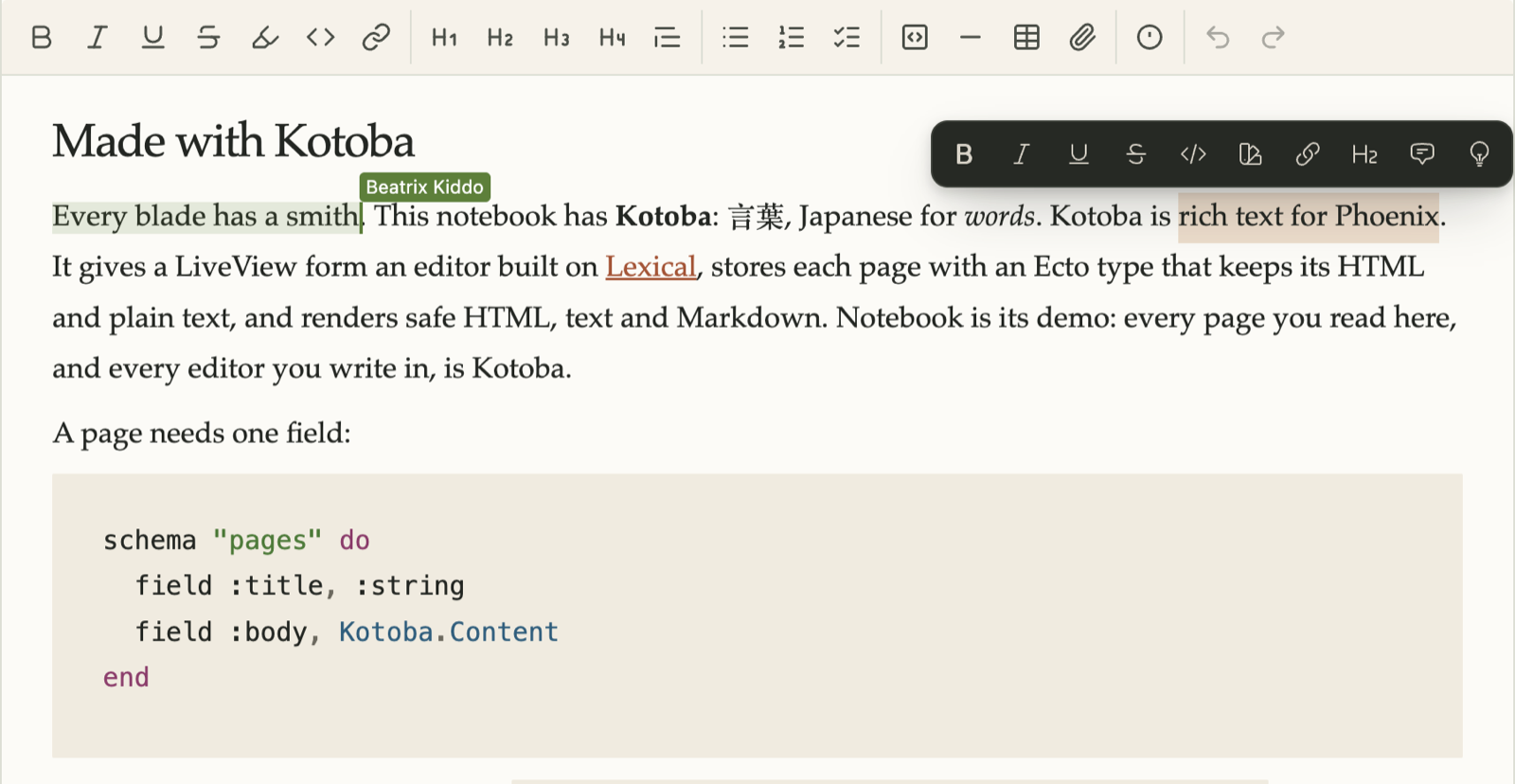Click the Made with Kotoba title
1515x784 pixels.
233,141
